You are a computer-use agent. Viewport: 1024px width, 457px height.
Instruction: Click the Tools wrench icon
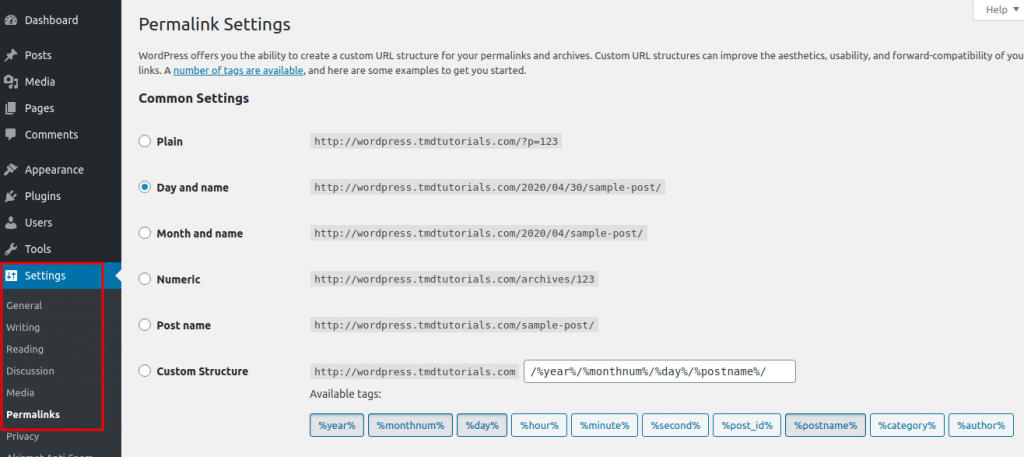click(x=11, y=249)
